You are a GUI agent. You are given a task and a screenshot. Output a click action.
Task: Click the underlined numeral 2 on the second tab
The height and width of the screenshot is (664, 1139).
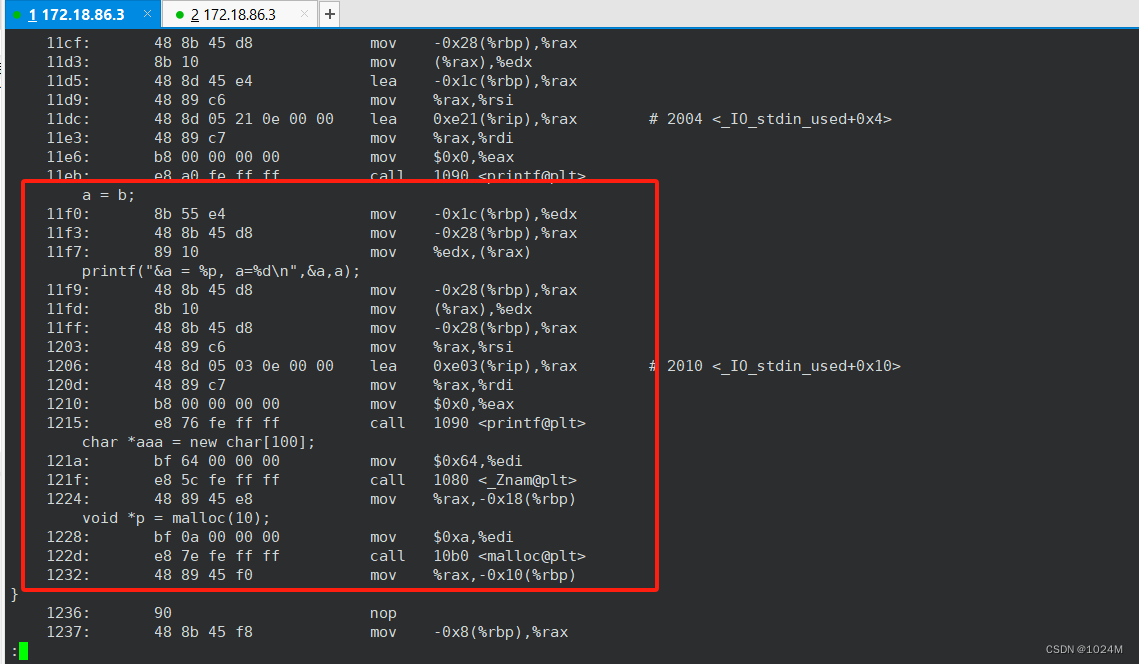click(196, 15)
